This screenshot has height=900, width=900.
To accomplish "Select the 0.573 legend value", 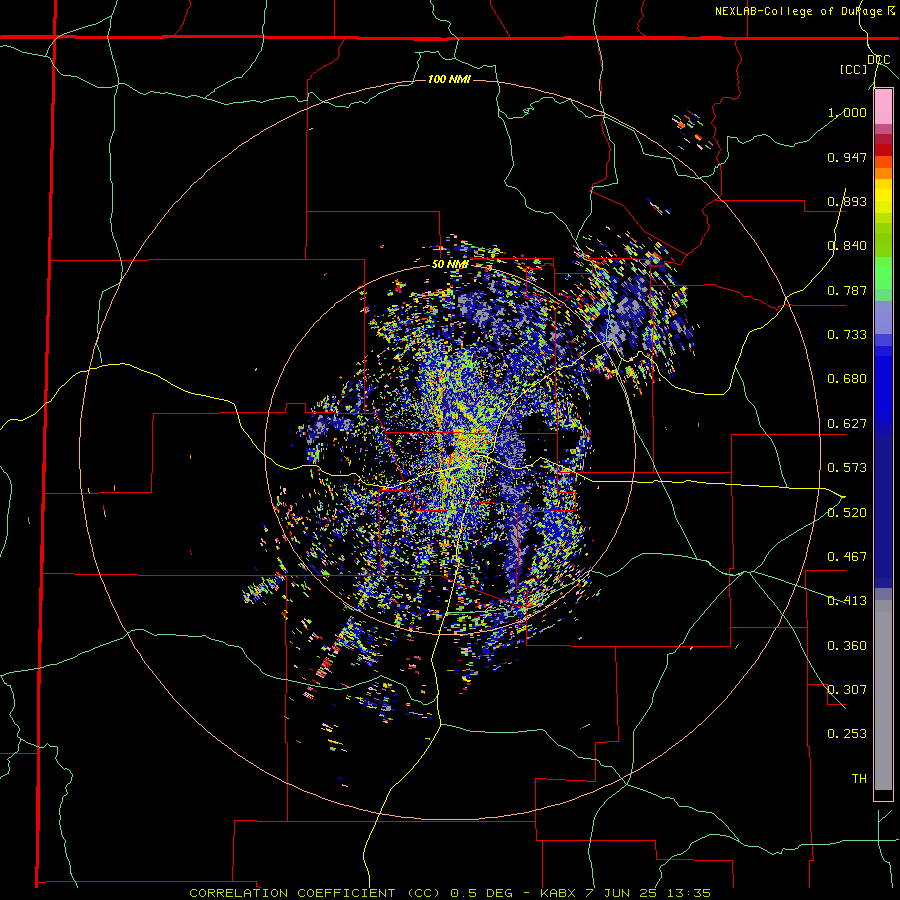I will click(847, 468).
